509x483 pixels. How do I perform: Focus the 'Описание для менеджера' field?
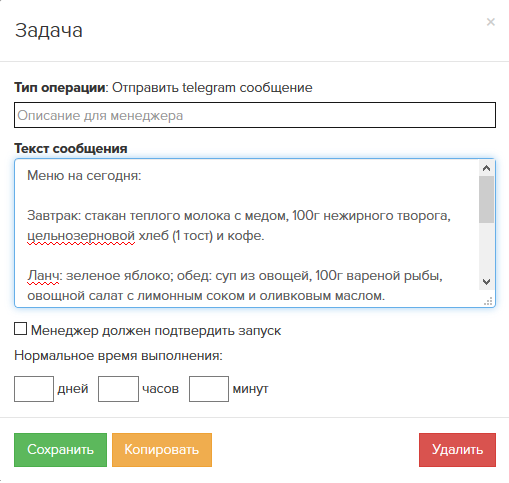point(255,115)
